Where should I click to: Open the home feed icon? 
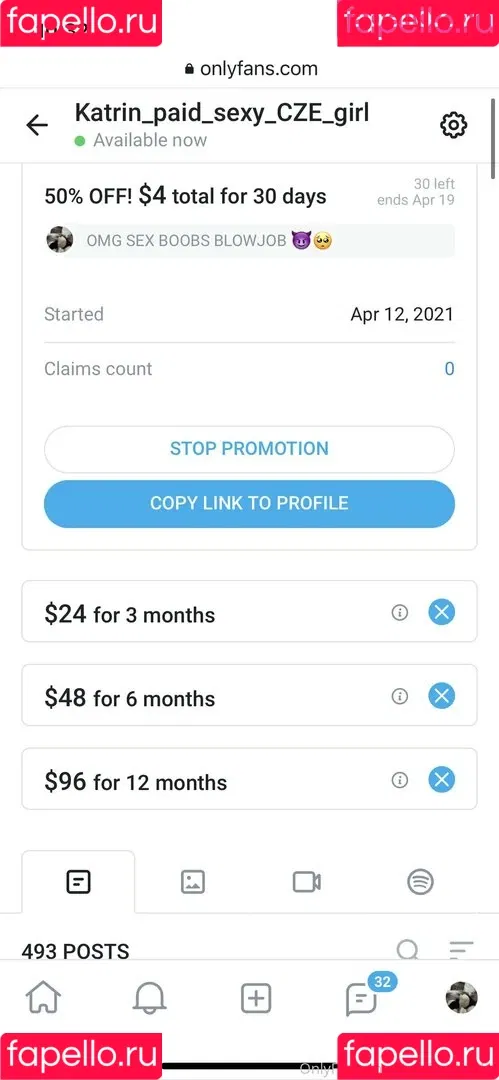click(43, 998)
